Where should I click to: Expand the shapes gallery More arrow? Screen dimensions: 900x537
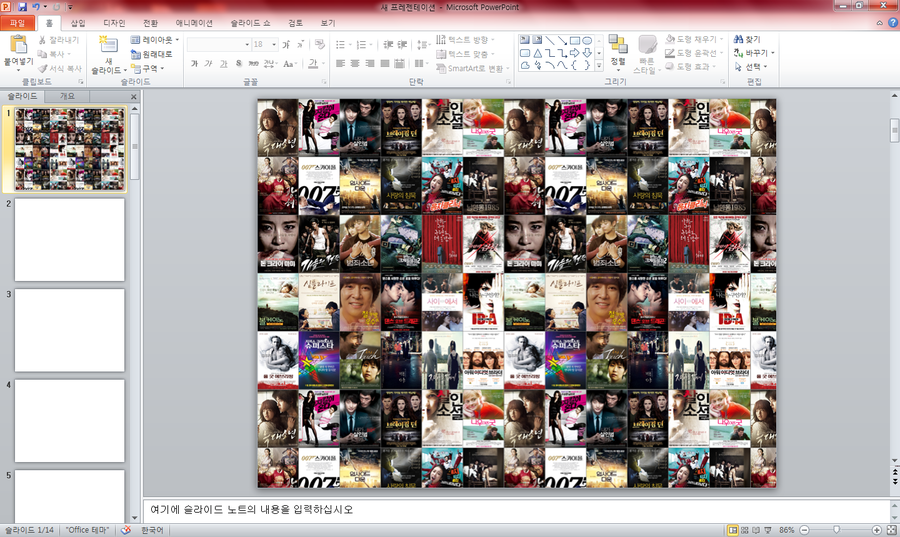pyautogui.click(x=599, y=66)
